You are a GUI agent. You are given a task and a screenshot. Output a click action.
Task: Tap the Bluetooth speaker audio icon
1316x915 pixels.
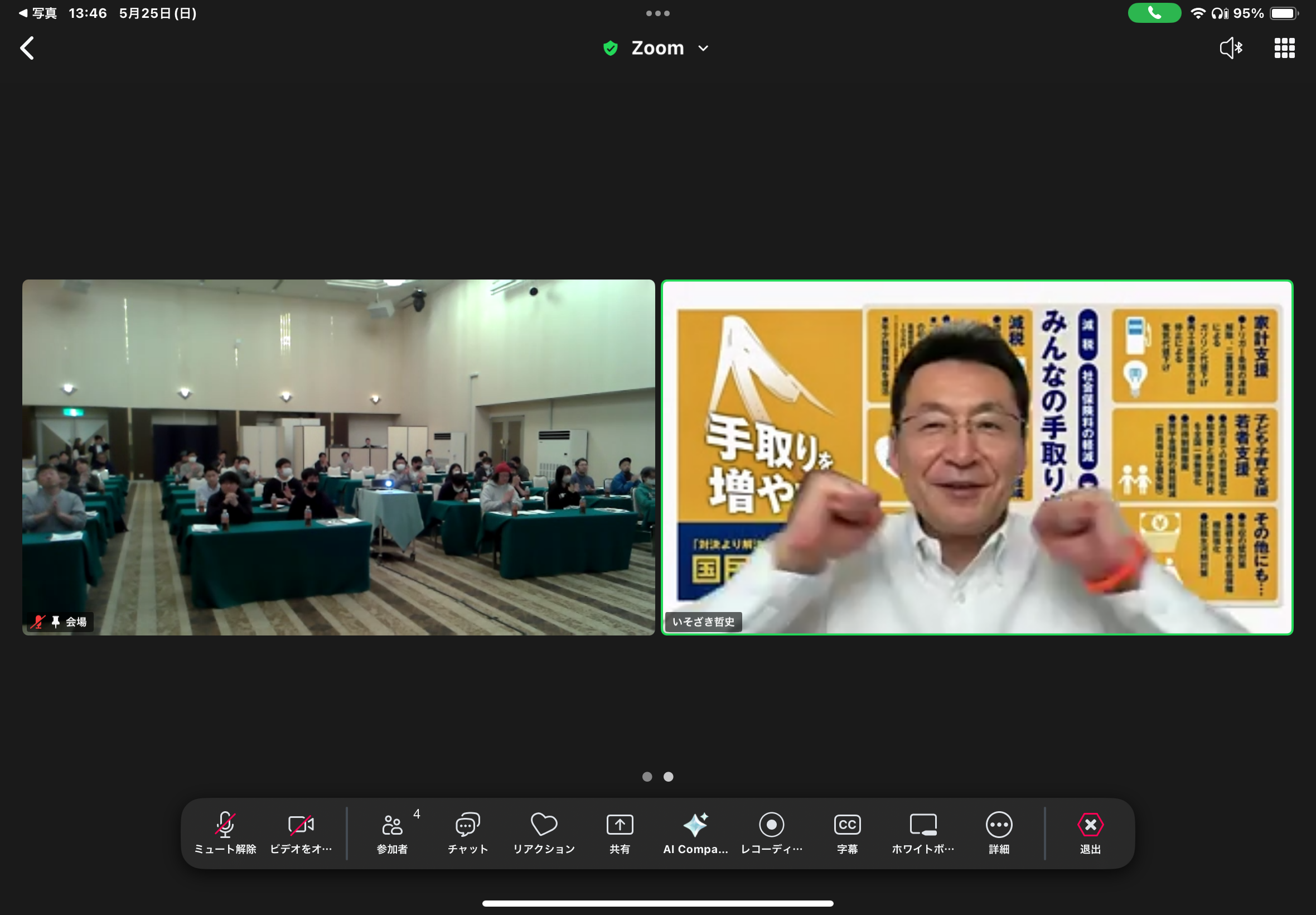tap(1231, 48)
